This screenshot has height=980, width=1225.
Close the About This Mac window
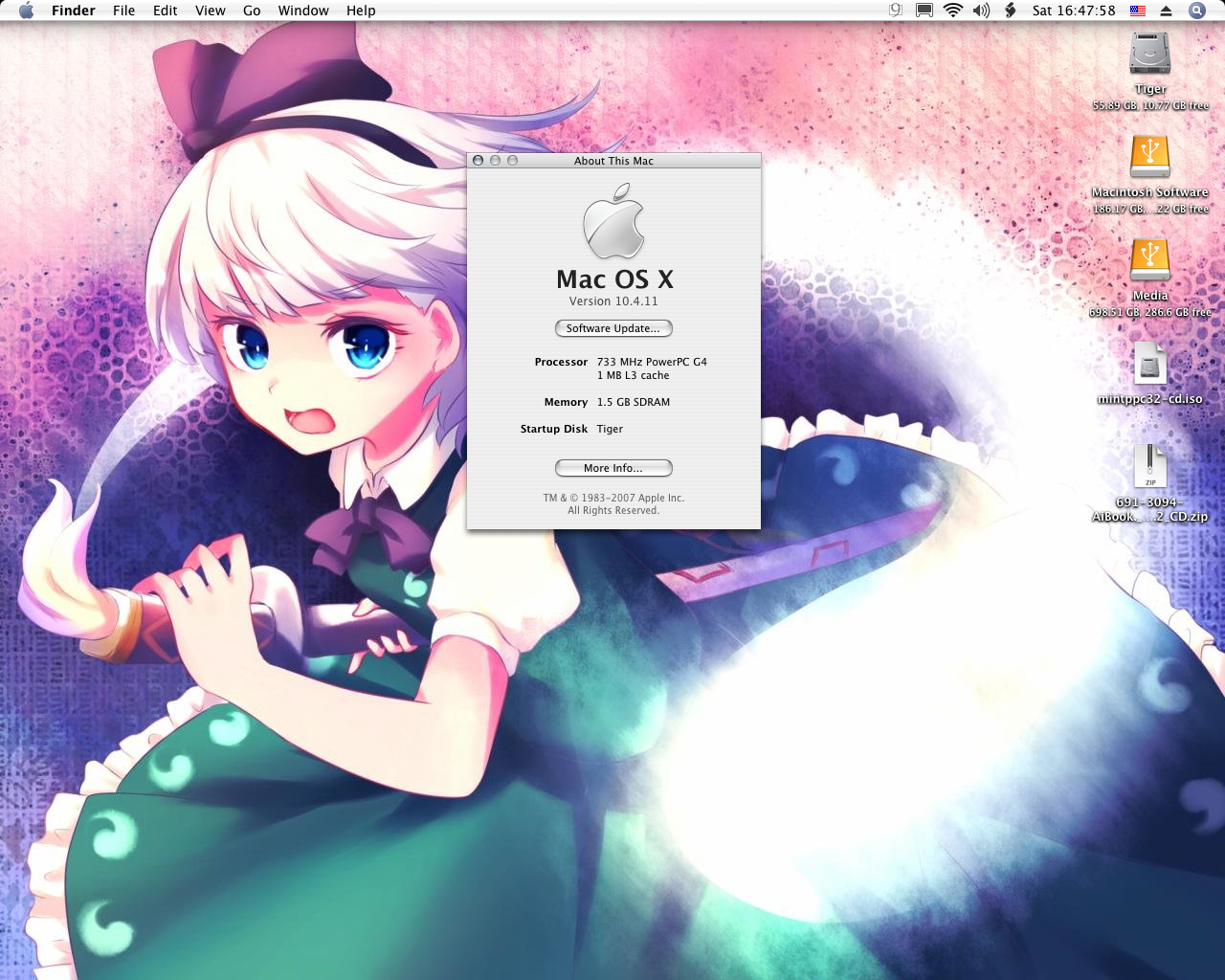[478, 161]
